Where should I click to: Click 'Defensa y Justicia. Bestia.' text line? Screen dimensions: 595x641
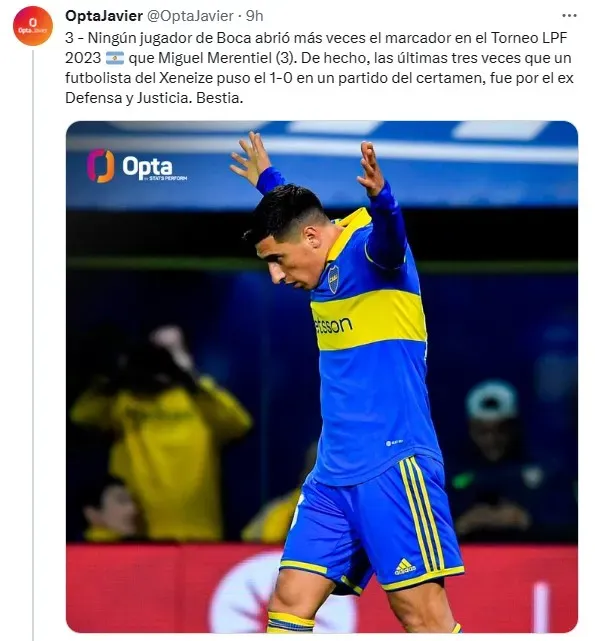pyautogui.click(x=154, y=98)
